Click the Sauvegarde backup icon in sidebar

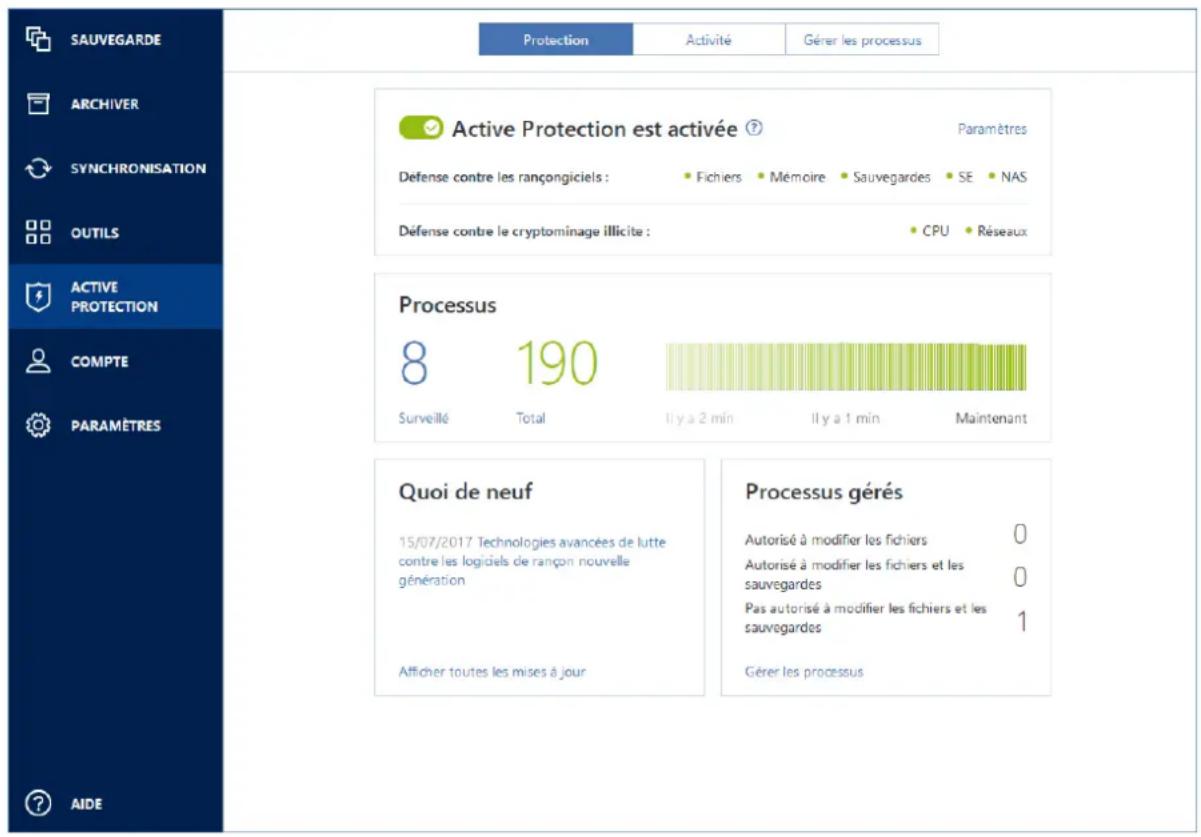tap(37, 40)
